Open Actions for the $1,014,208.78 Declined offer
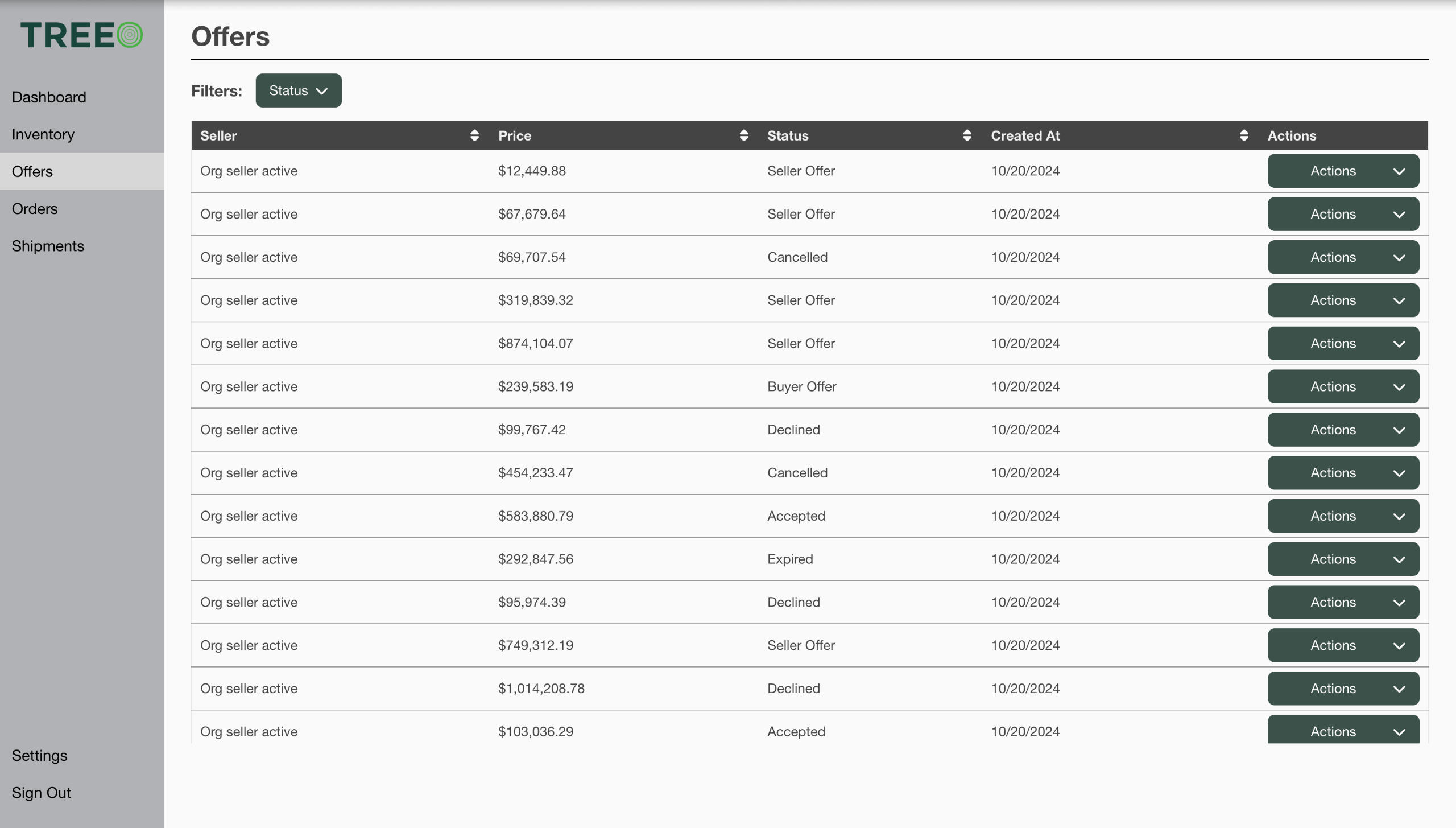The image size is (1456, 828). coord(1342,689)
